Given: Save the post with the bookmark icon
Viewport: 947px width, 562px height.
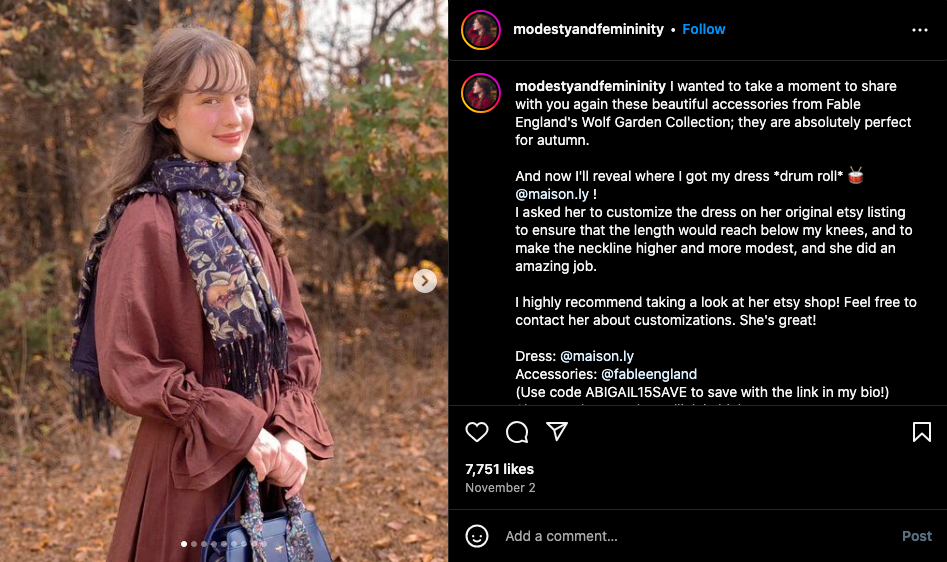Looking at the screenshot, I should click(921, 432).
